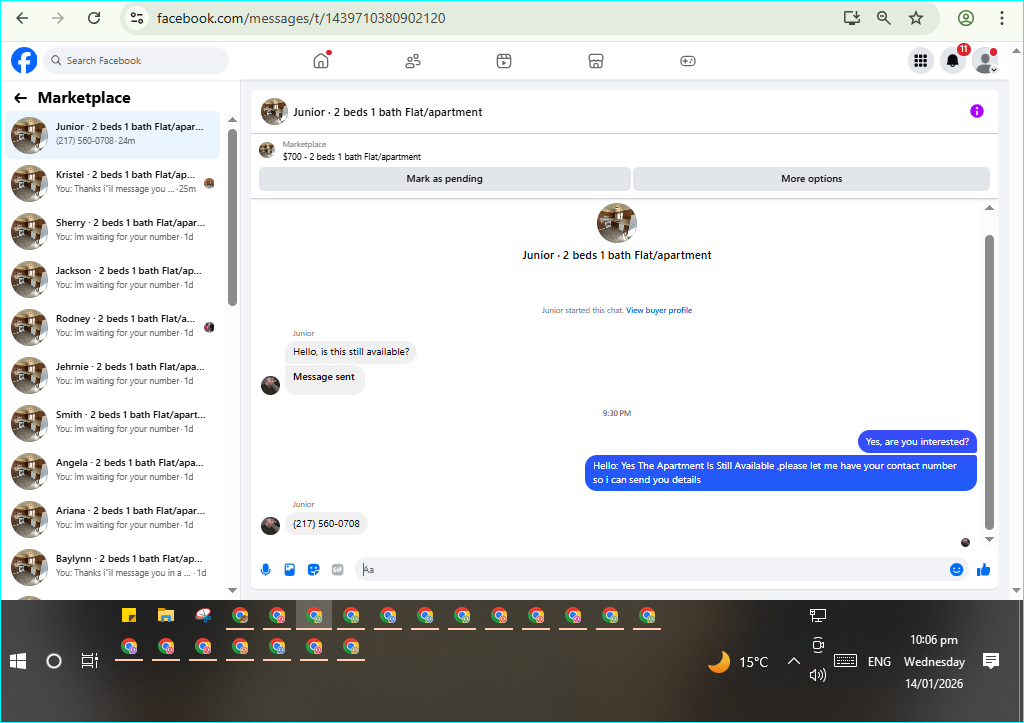Screen dimensions: 1024x723
Task: Open the volume control in tray
Action: click(x=818, y=675)
